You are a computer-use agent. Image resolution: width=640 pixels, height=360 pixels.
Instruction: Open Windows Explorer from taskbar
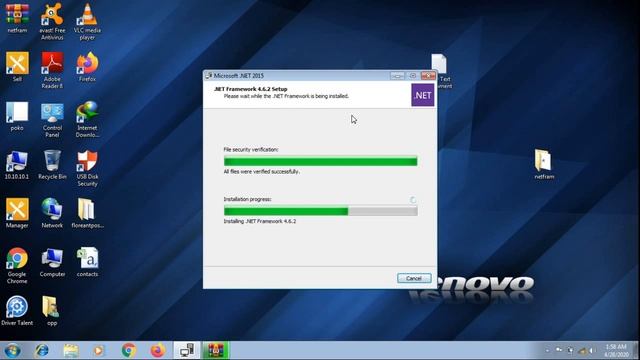(71, 351)
